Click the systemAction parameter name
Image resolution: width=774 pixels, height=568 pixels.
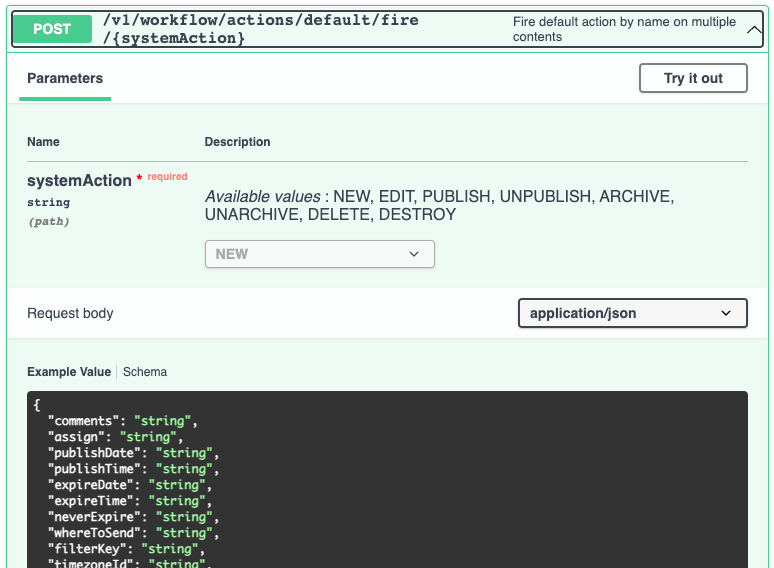[79, 181]
